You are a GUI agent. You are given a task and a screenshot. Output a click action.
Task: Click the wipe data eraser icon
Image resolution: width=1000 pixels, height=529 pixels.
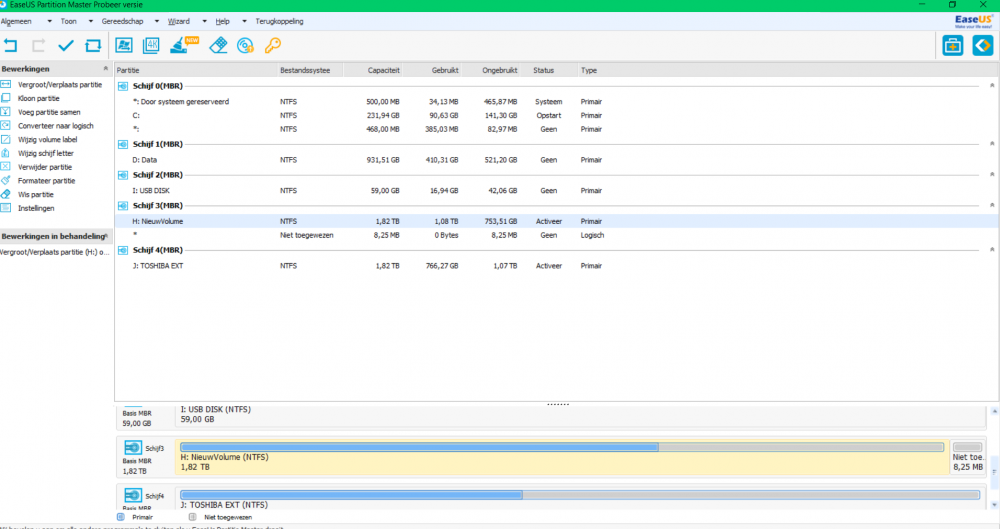click(x=218, y=45)
